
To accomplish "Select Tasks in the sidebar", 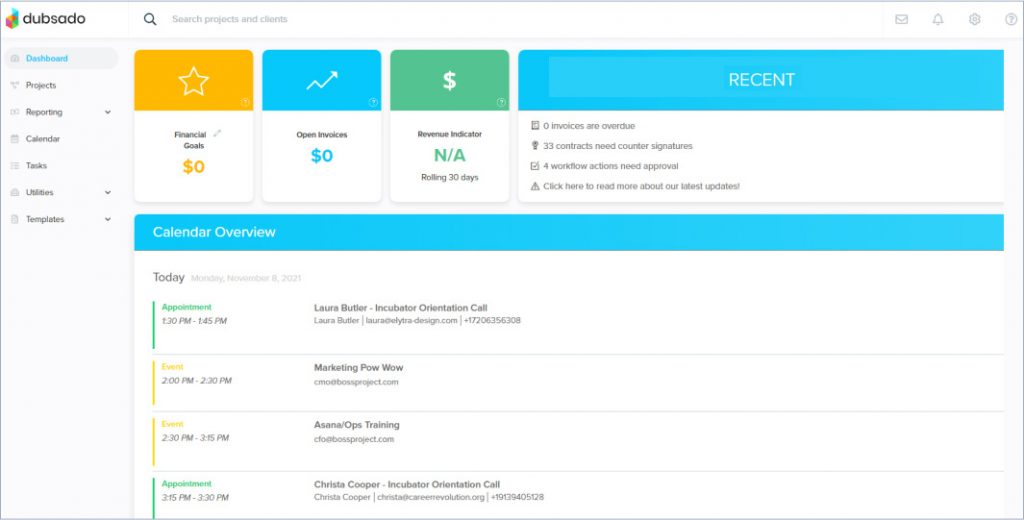I will pyautogui.click(x=36, y=166).
